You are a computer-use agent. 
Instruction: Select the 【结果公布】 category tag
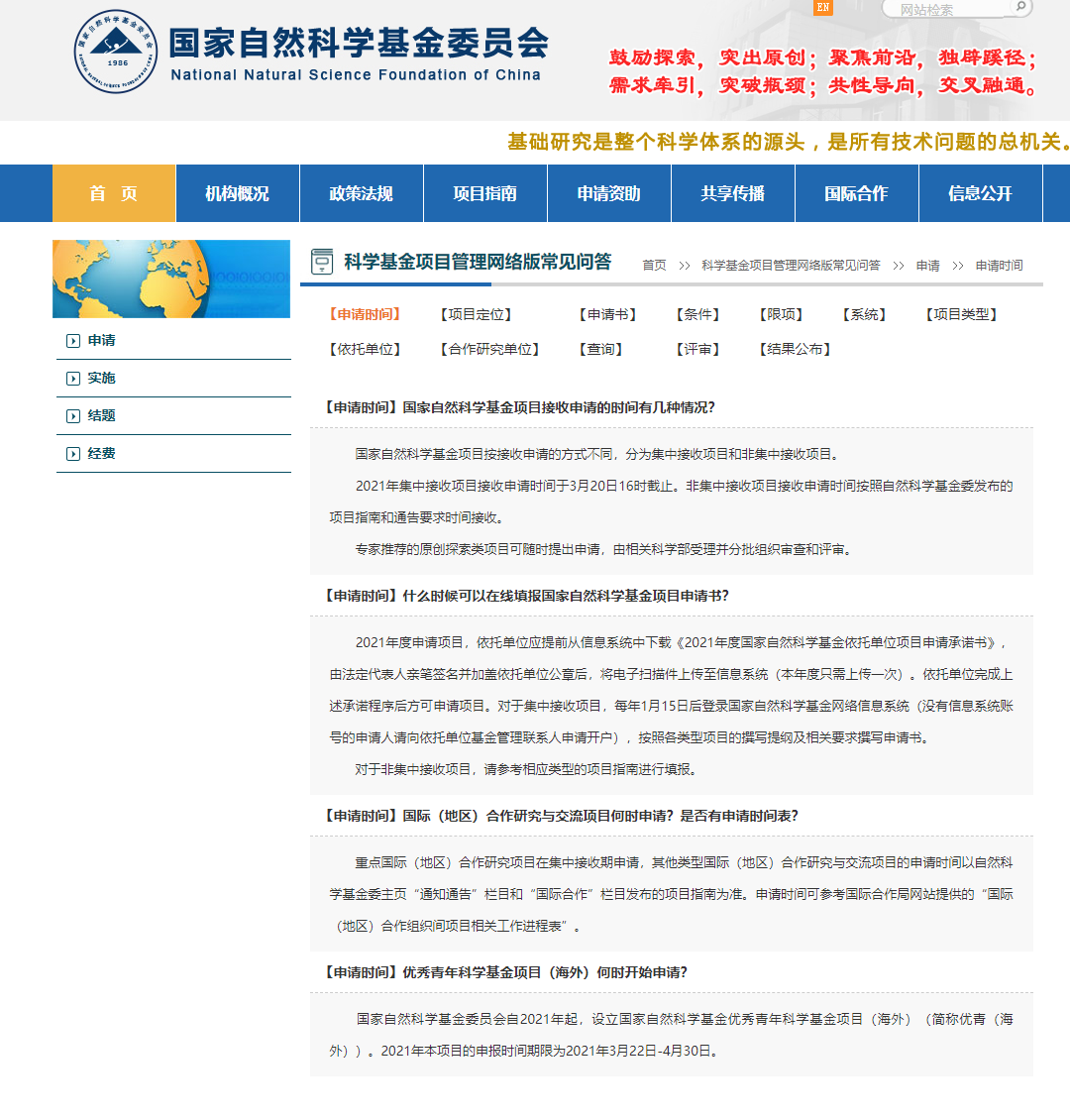(796, 349)
